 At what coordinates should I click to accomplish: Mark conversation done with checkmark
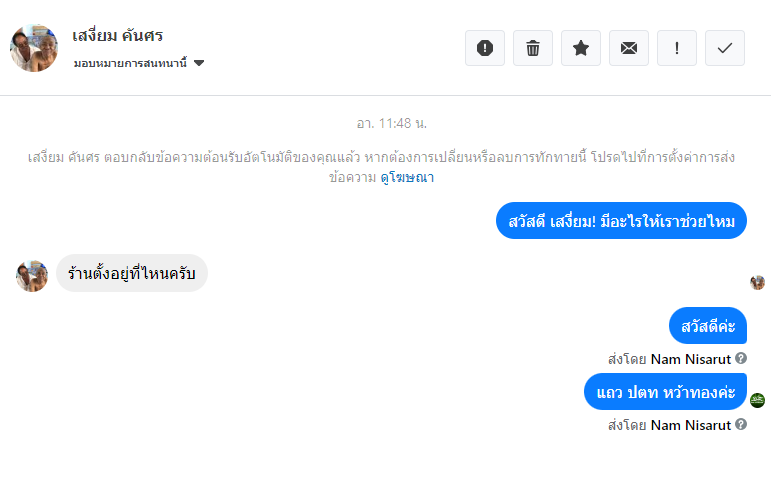[725, 48]
